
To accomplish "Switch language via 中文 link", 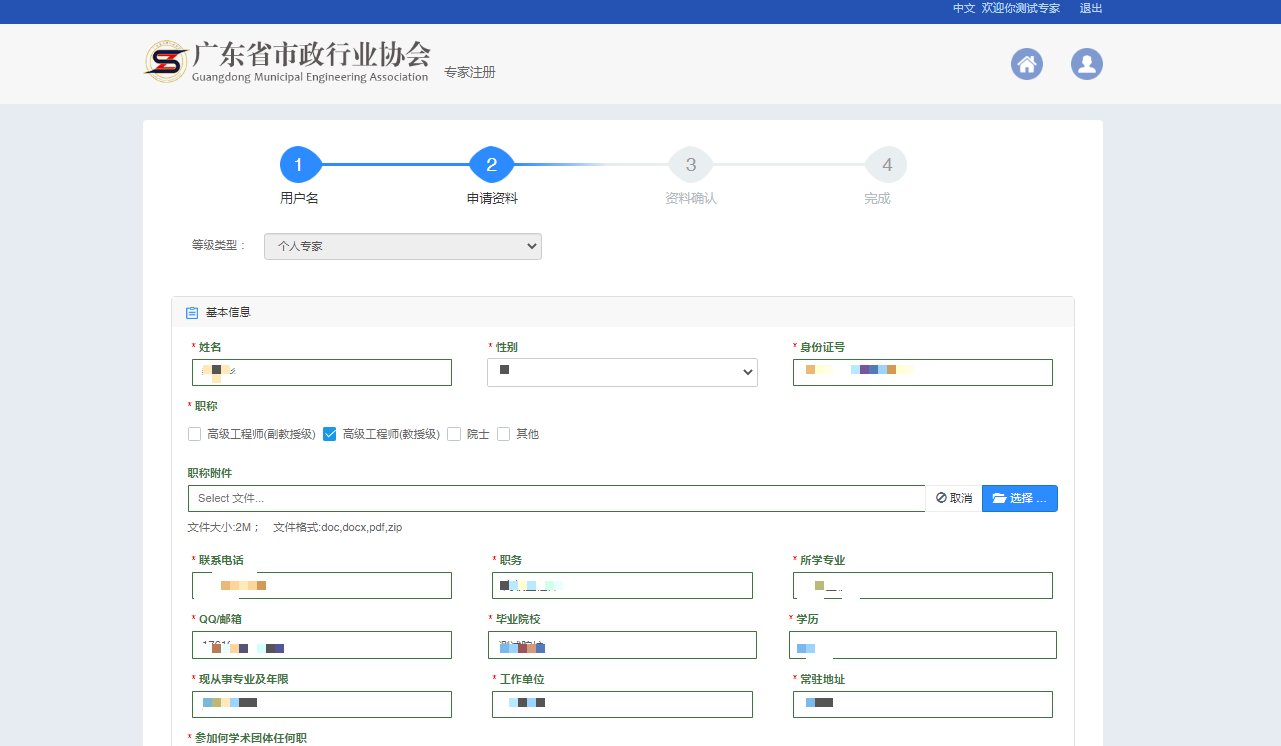I will tap(964, 8).
